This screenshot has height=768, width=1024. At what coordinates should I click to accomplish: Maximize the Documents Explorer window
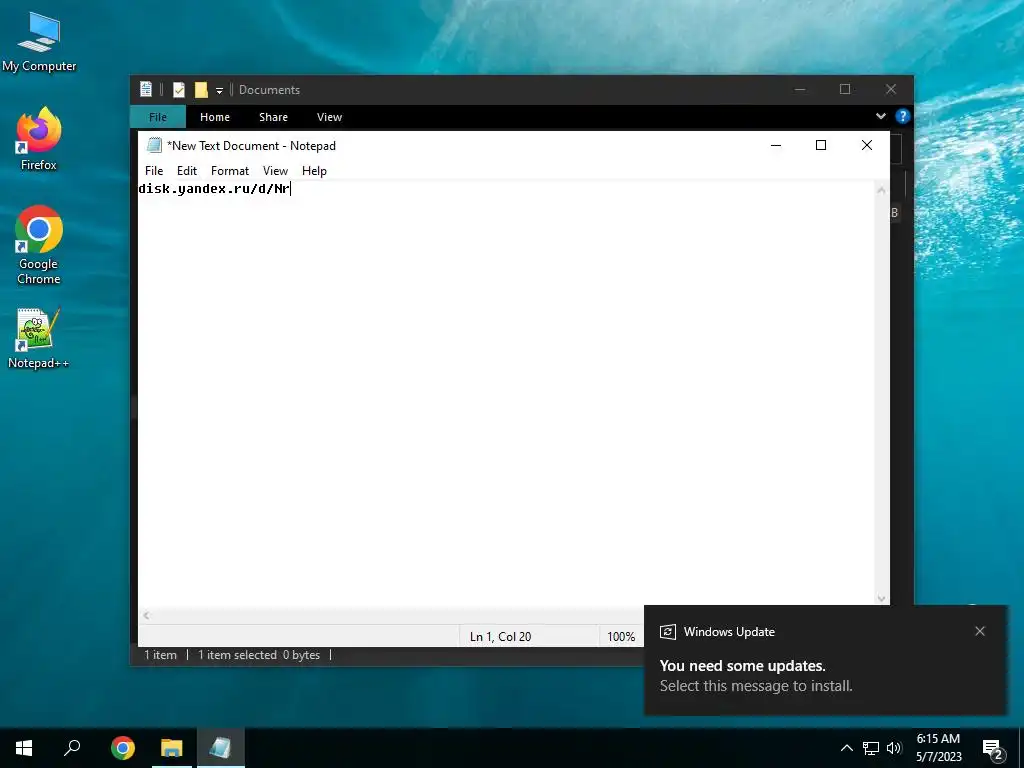[845, 89]
